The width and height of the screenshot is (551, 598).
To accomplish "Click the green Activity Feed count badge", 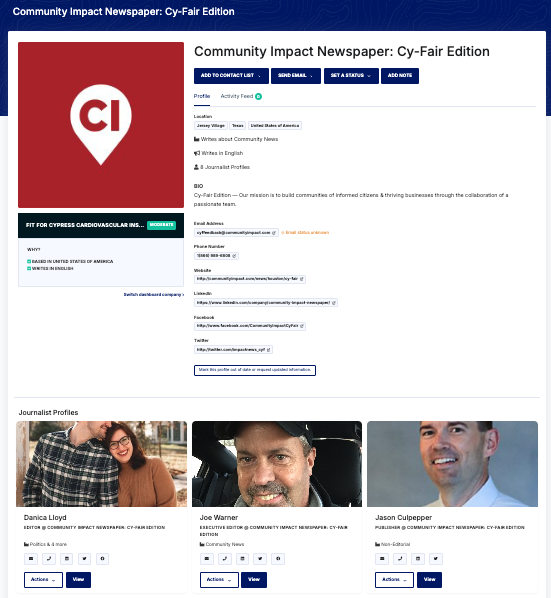I will coord(259,96).
